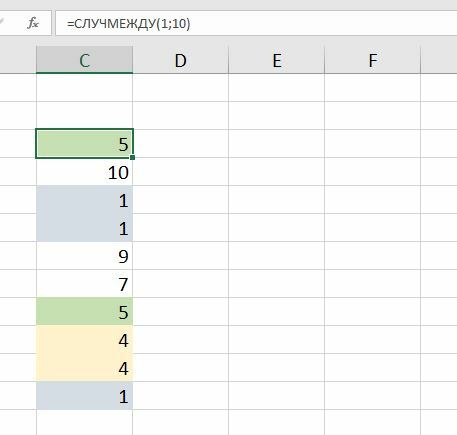Click the first yellow cell containing 4
457x435 pixels.
pos(84,340)
